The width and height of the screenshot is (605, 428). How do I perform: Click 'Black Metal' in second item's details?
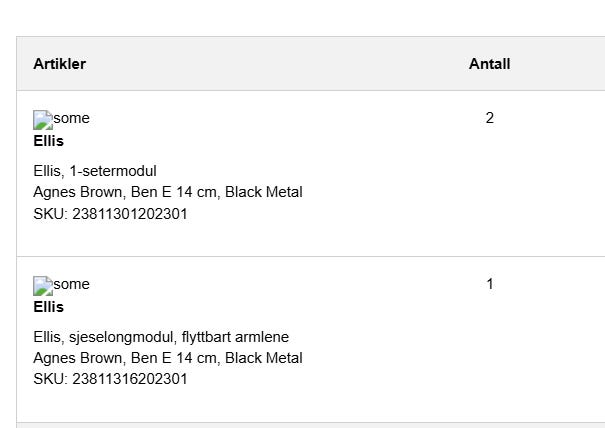(264, 358)
